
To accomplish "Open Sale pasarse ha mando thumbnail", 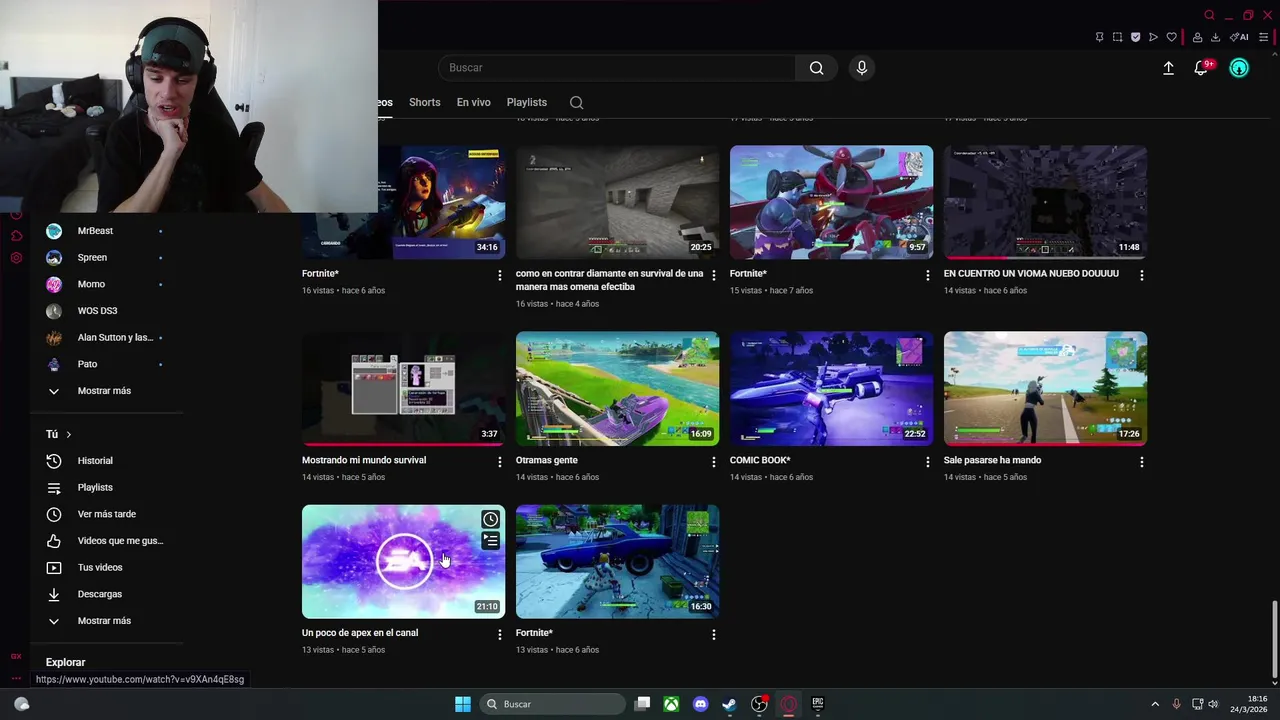I will click(x=1045, y=388).
